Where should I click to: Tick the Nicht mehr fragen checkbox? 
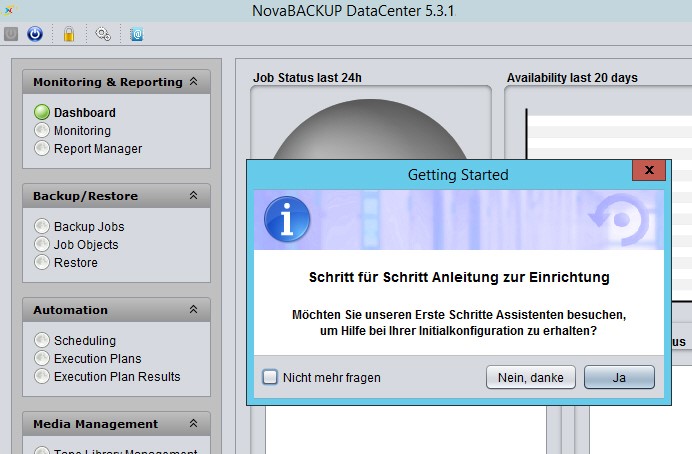tap(270, 377)
